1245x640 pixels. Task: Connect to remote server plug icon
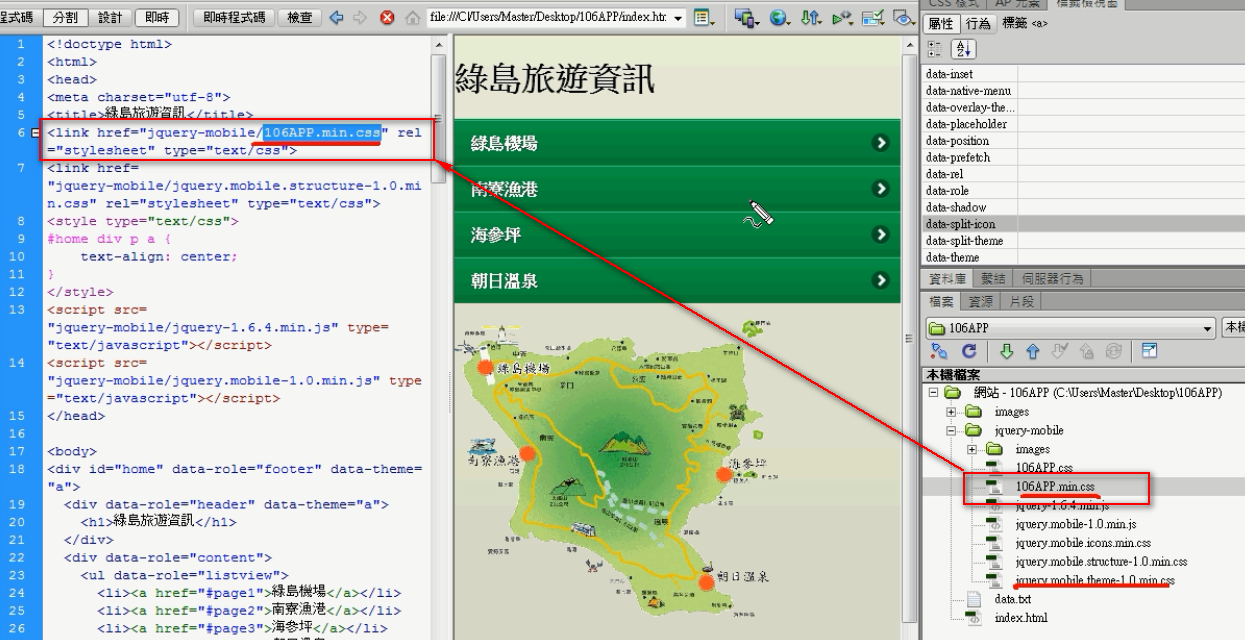(939, 351)
